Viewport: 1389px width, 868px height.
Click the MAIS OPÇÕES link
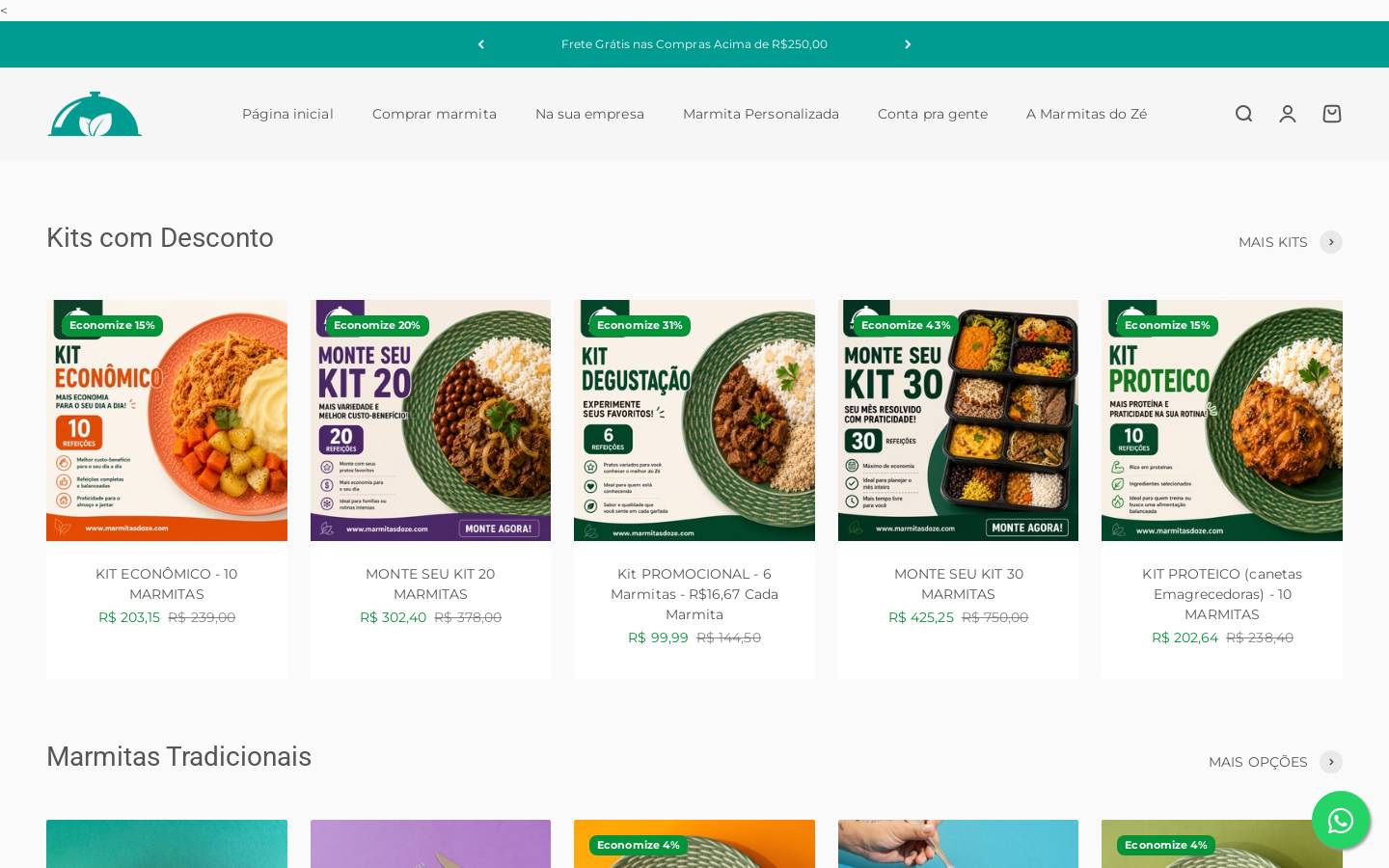[1258, 762]
